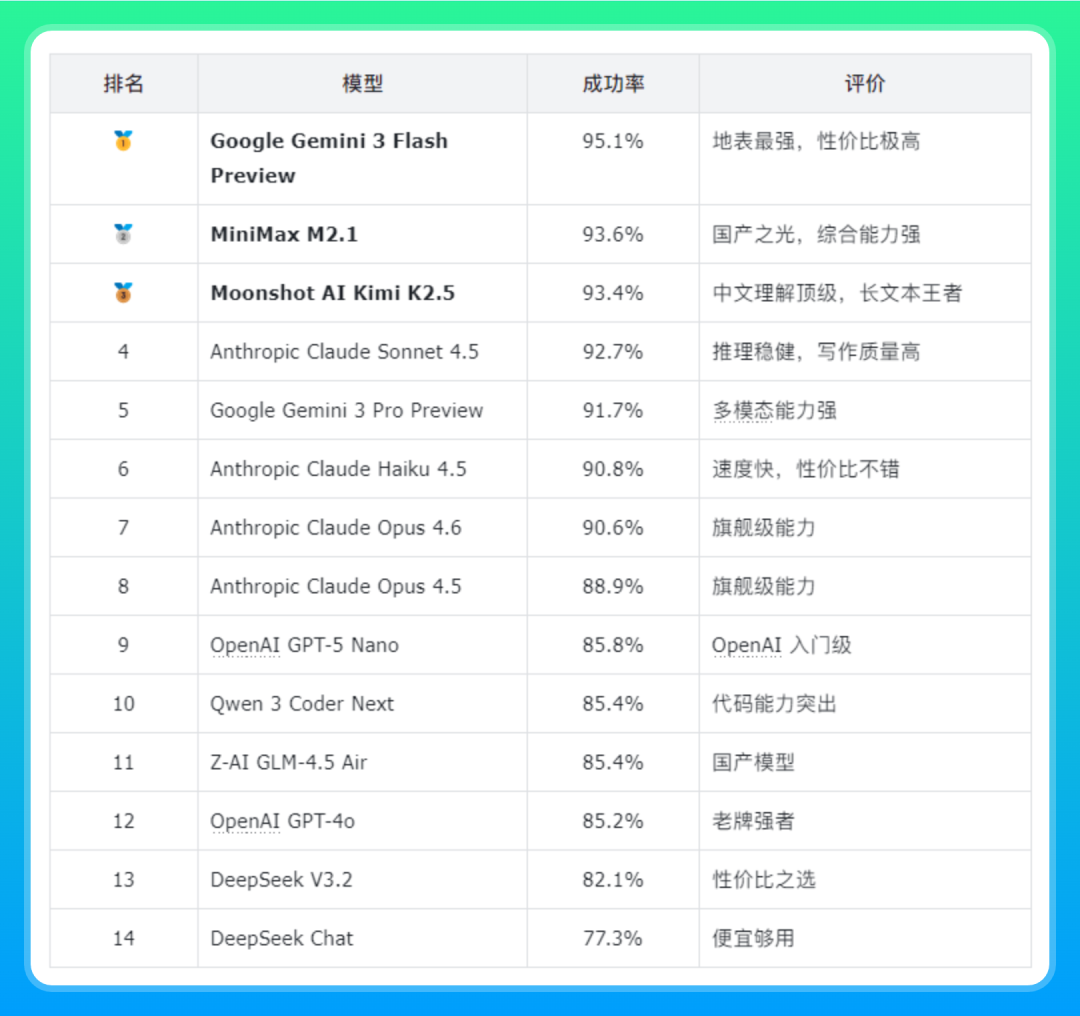
Task: Click Z-AI GLM-4.5 Air model name
Action: [289, 763]
